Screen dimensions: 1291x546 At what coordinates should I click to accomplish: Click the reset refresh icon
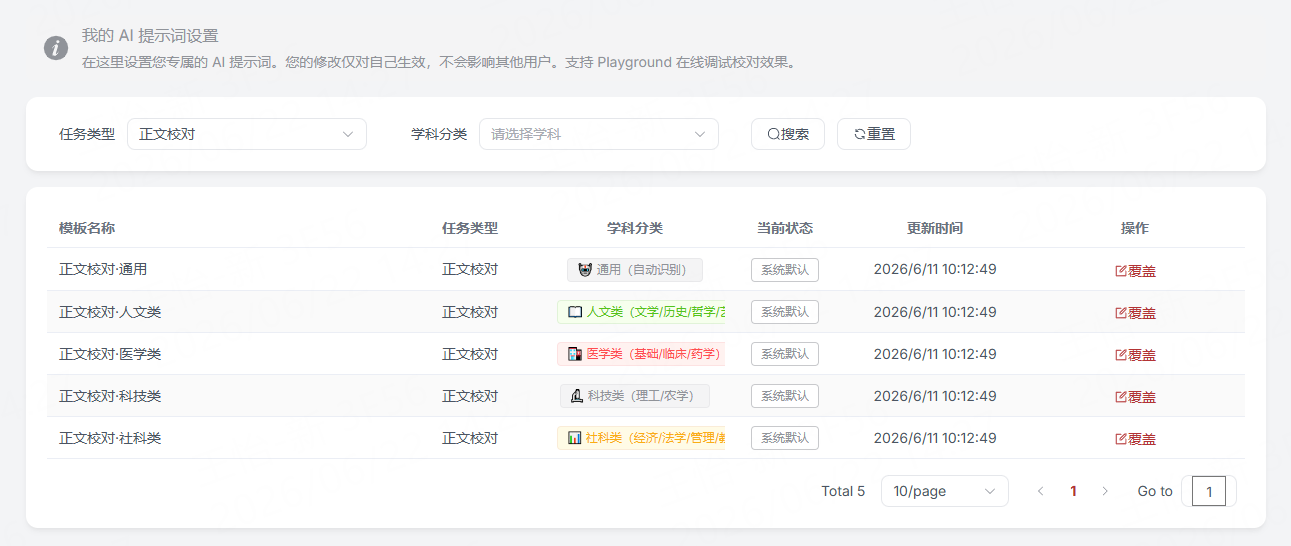coord(859,134)
